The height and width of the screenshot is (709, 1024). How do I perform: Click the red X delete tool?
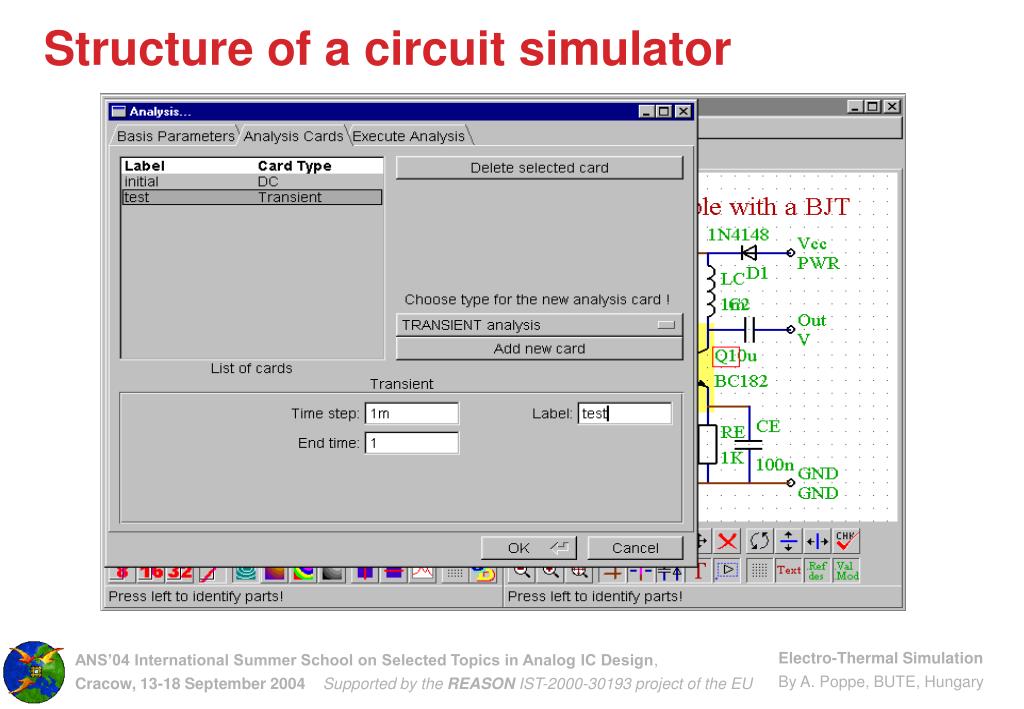[727, 541]
